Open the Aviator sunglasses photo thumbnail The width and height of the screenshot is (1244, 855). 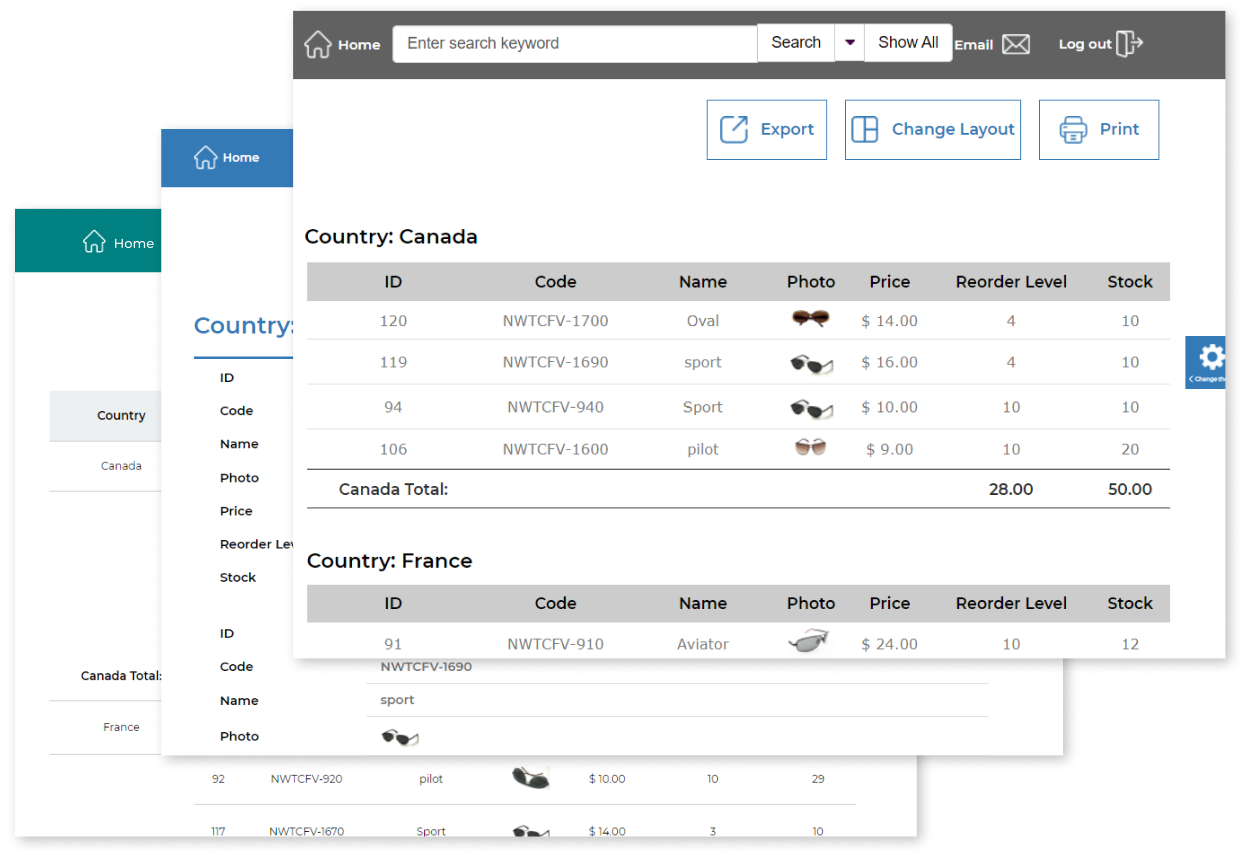coord(810,640)
